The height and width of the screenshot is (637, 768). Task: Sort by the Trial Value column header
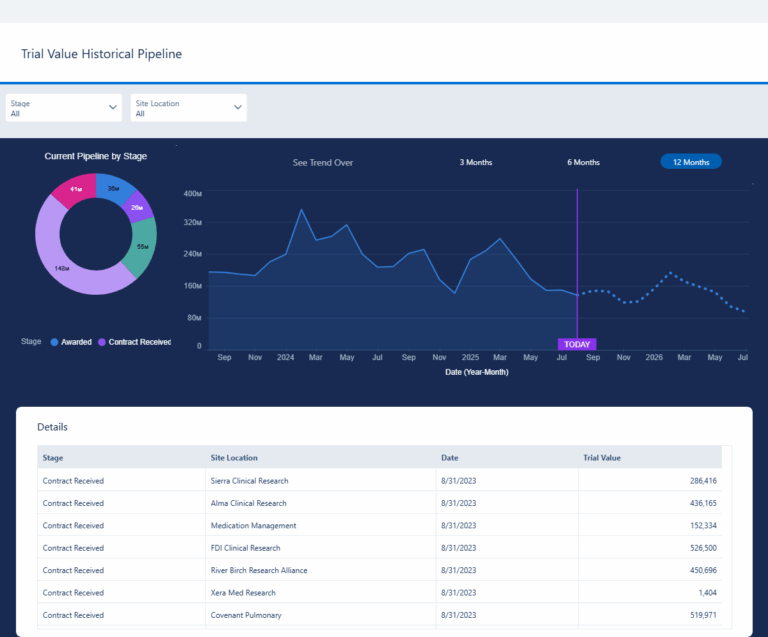(602, 458)
